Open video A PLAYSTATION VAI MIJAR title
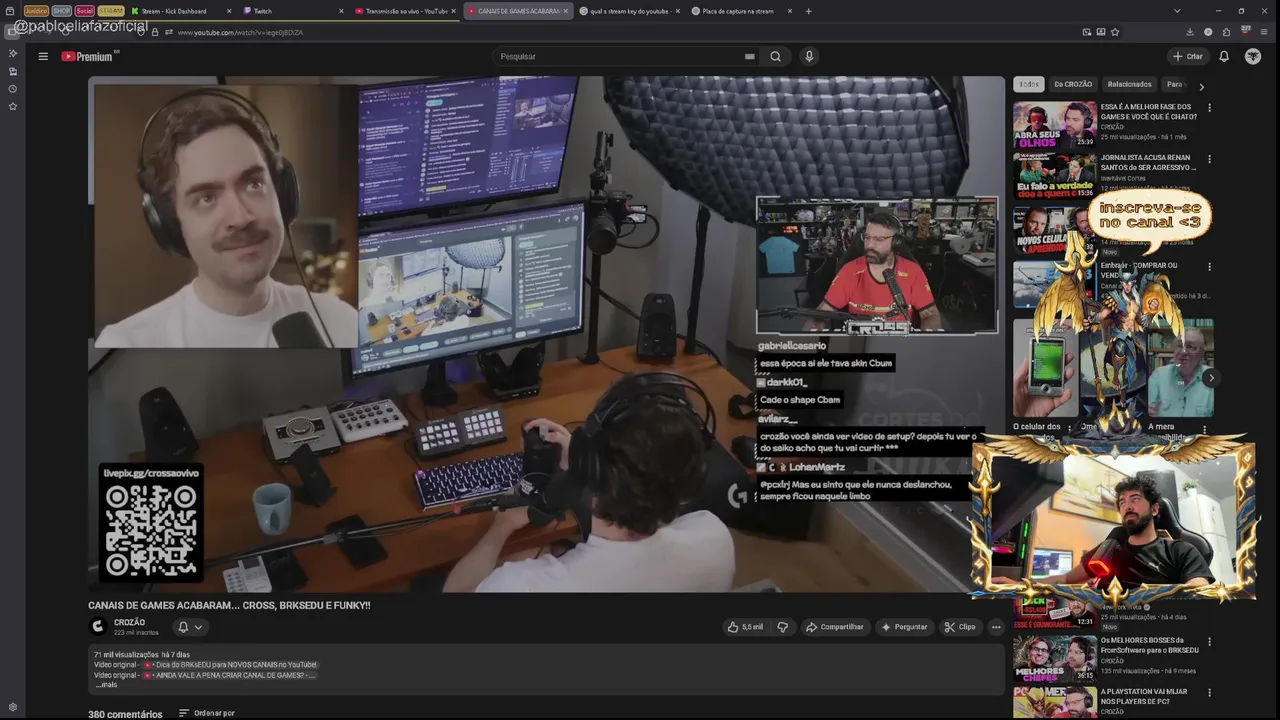Image resolution: width=1280 pixels, height=720 pixels. 1144,696
